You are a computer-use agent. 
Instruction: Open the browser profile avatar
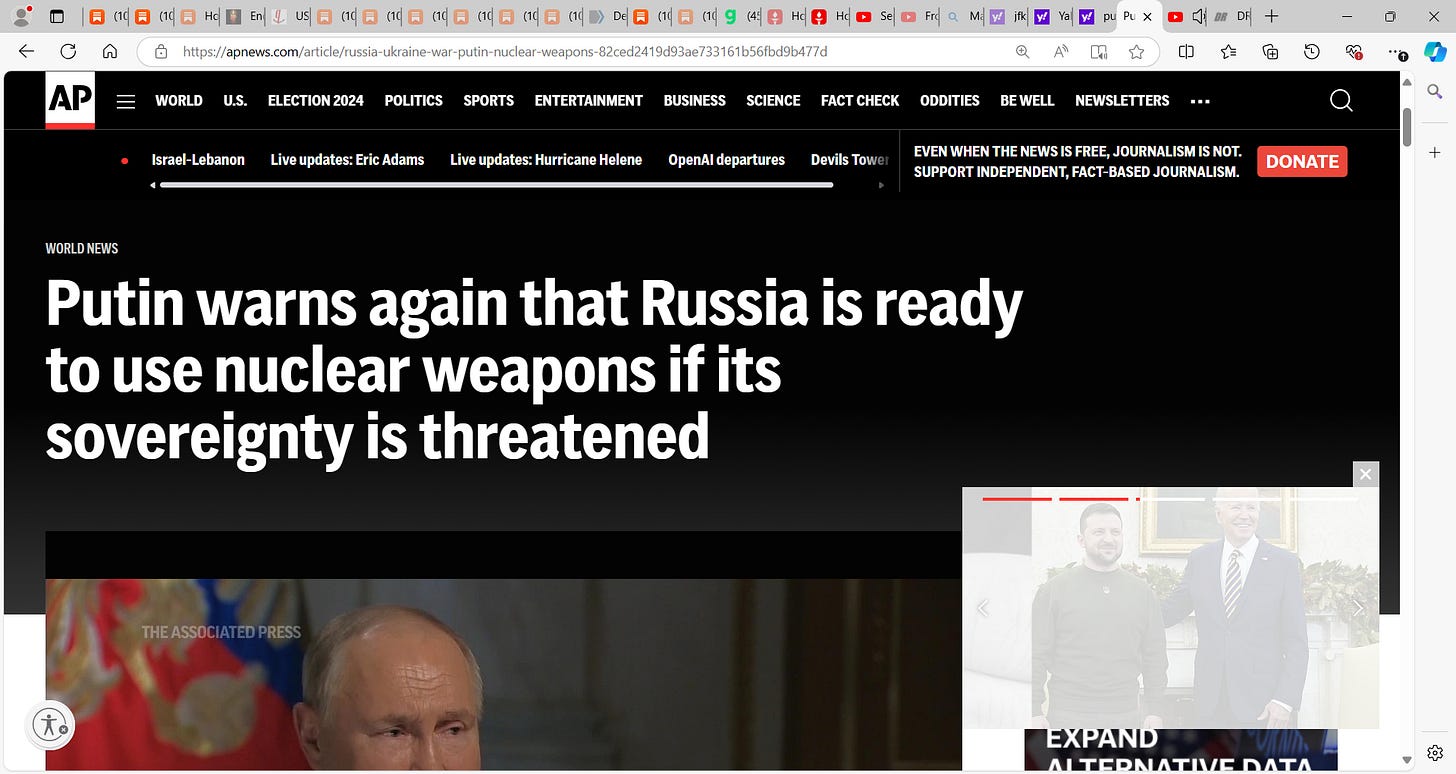pos(23,16)
